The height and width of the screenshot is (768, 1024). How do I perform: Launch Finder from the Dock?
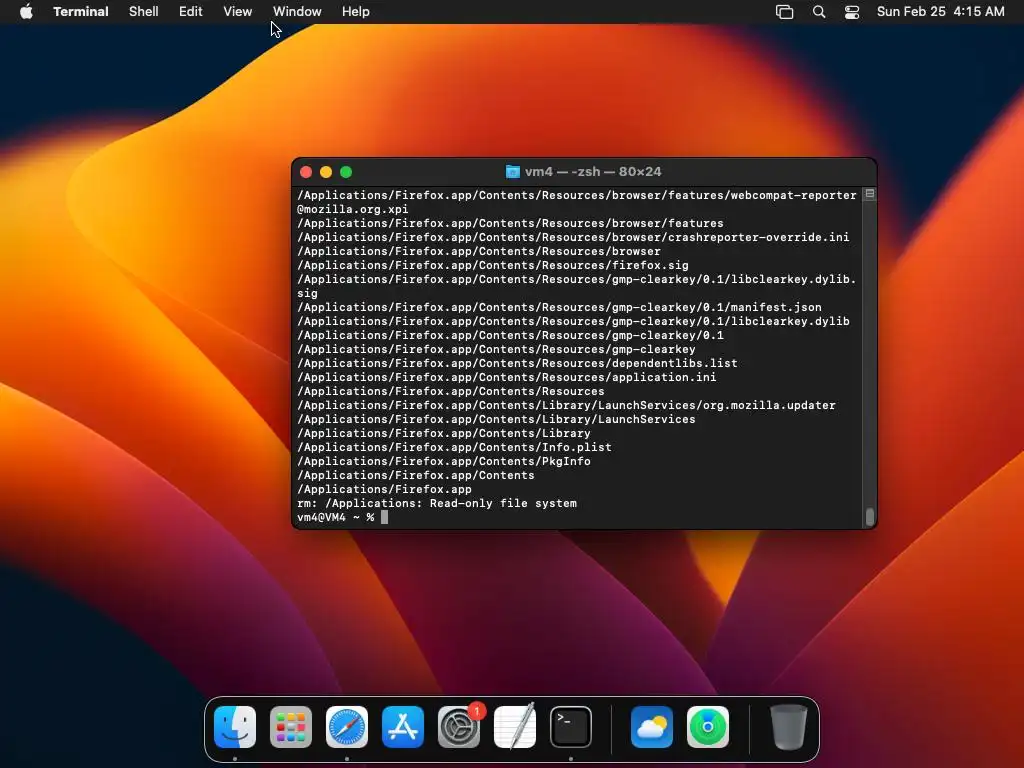pyautogui.click(x=235, y=727)
